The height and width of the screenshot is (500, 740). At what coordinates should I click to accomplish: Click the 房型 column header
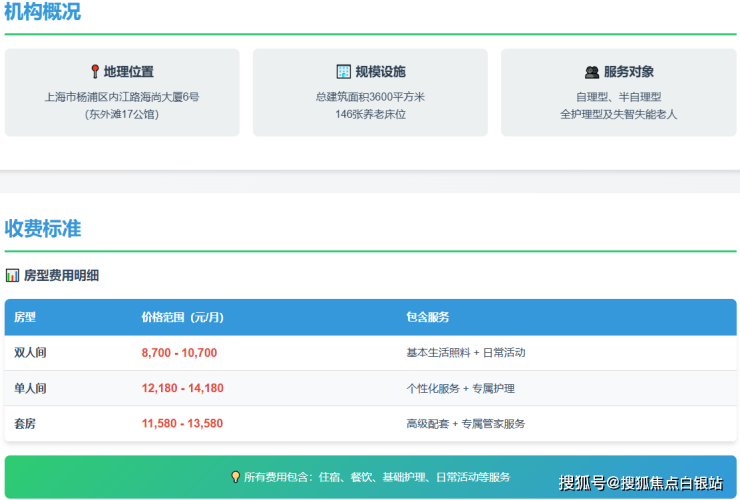(x=25, y=317)
